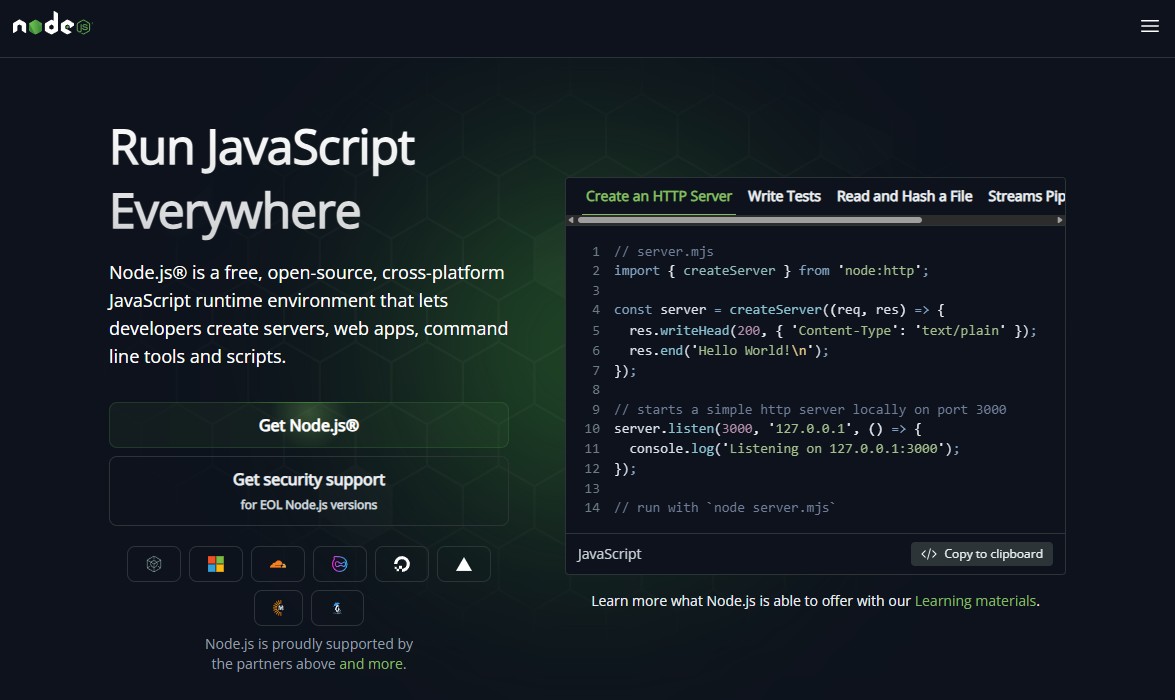Click the 'const server = createServer' line

point(779,310)
